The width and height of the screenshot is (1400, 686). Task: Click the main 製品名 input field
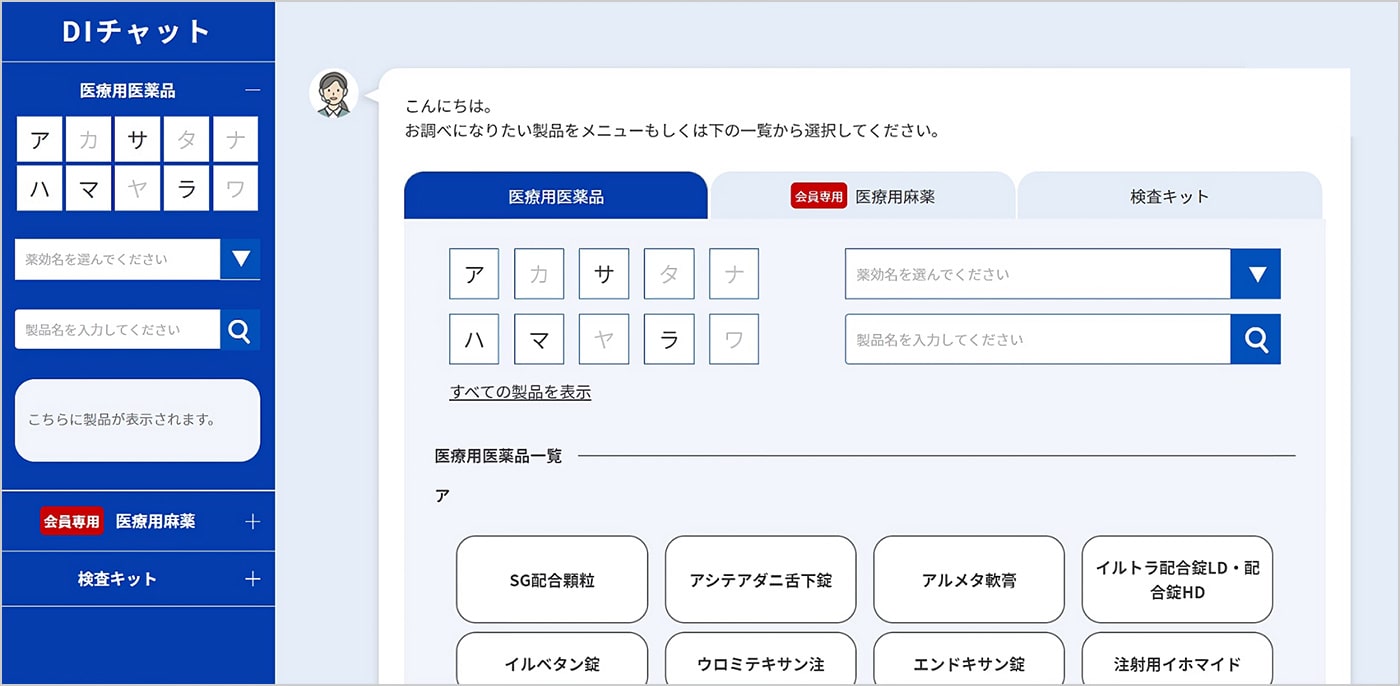coord(1037,340)
